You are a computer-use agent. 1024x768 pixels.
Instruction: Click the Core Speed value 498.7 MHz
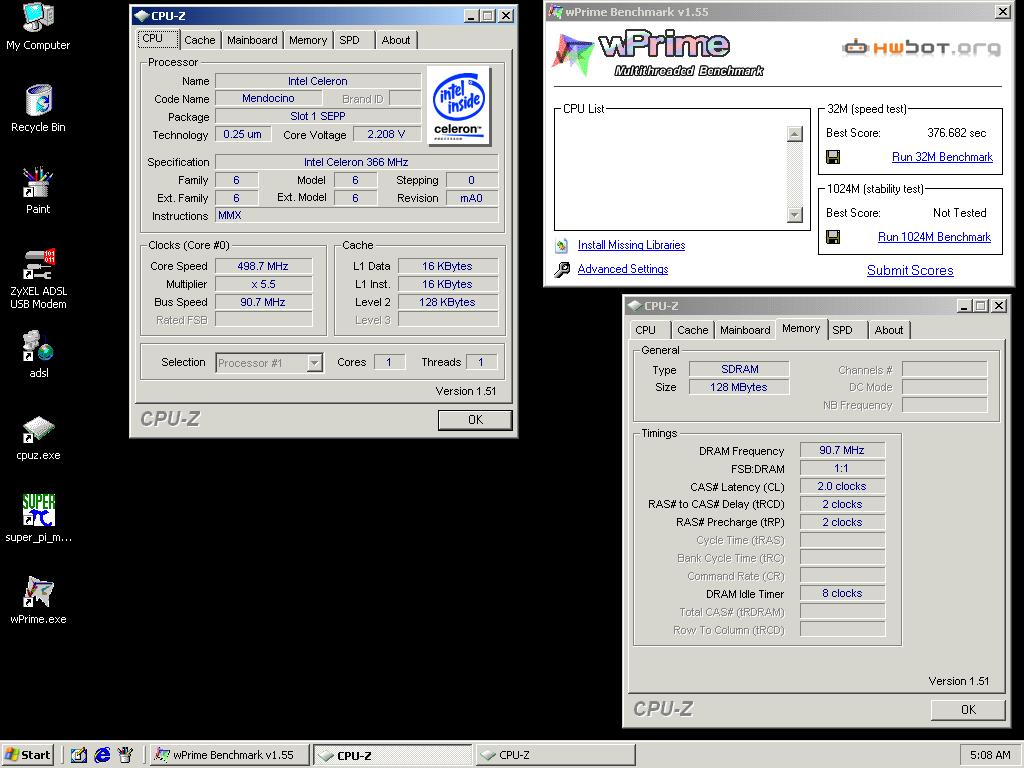(x=263, y=266)
